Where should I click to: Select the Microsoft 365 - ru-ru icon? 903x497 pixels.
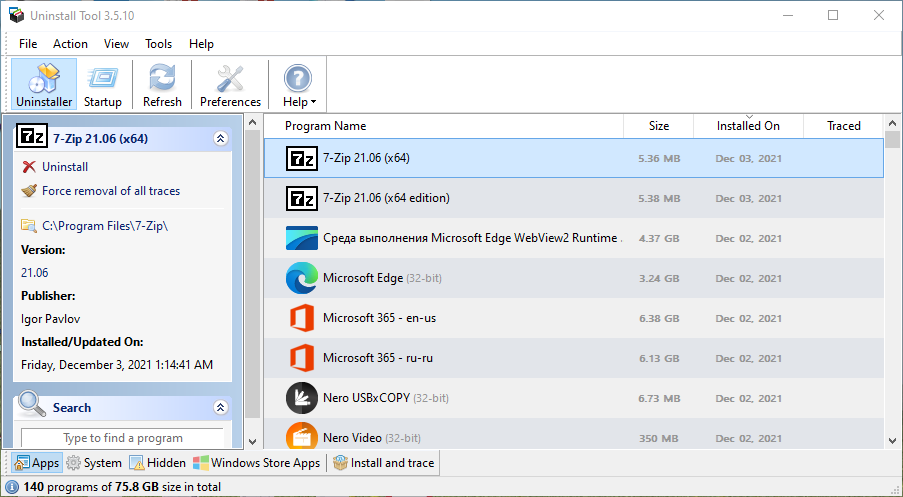[x=302, y=358]
